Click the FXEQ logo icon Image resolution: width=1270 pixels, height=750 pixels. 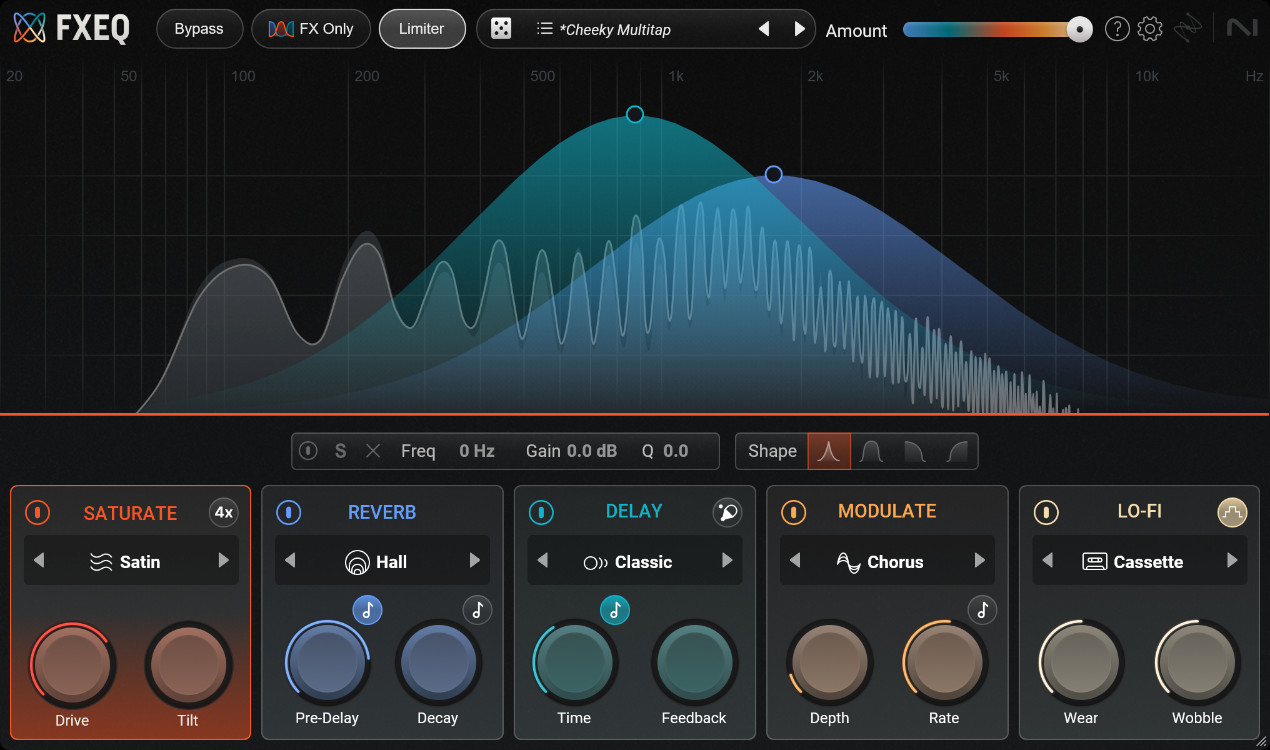(29, 28)
